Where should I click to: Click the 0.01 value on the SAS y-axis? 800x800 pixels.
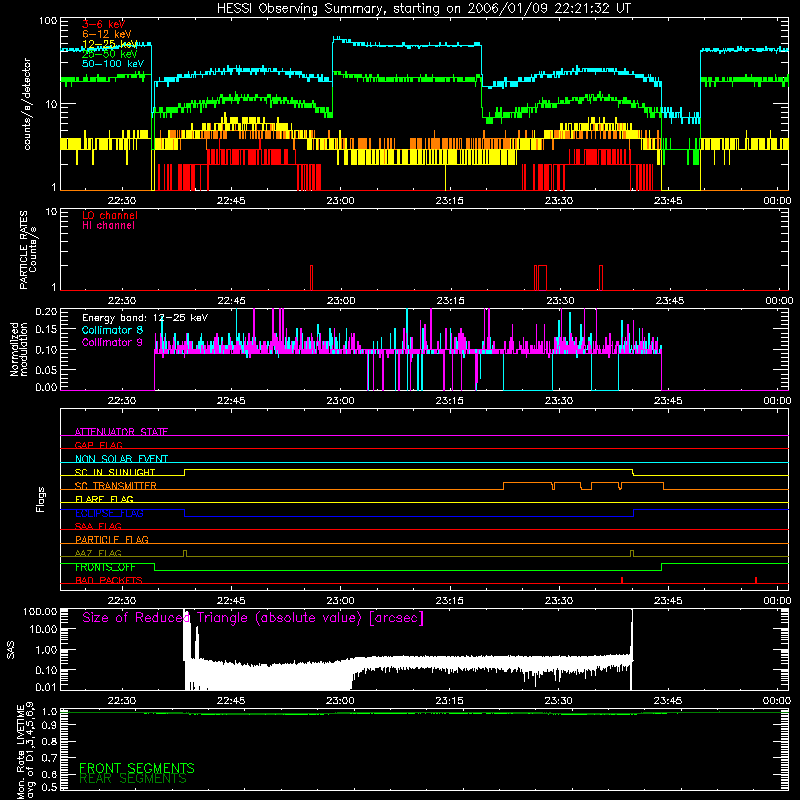click(46, 687)
